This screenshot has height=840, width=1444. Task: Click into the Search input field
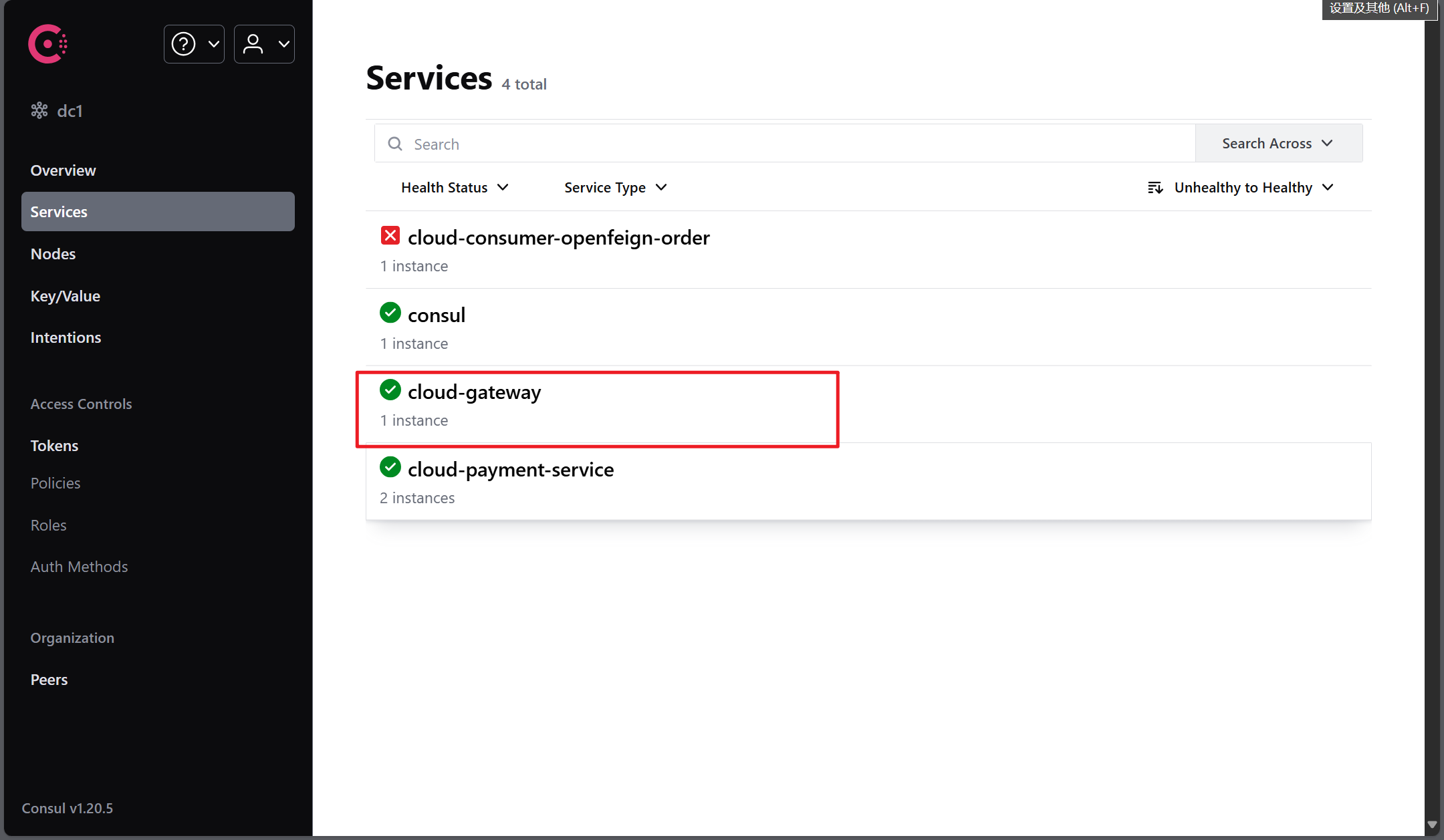796,144
